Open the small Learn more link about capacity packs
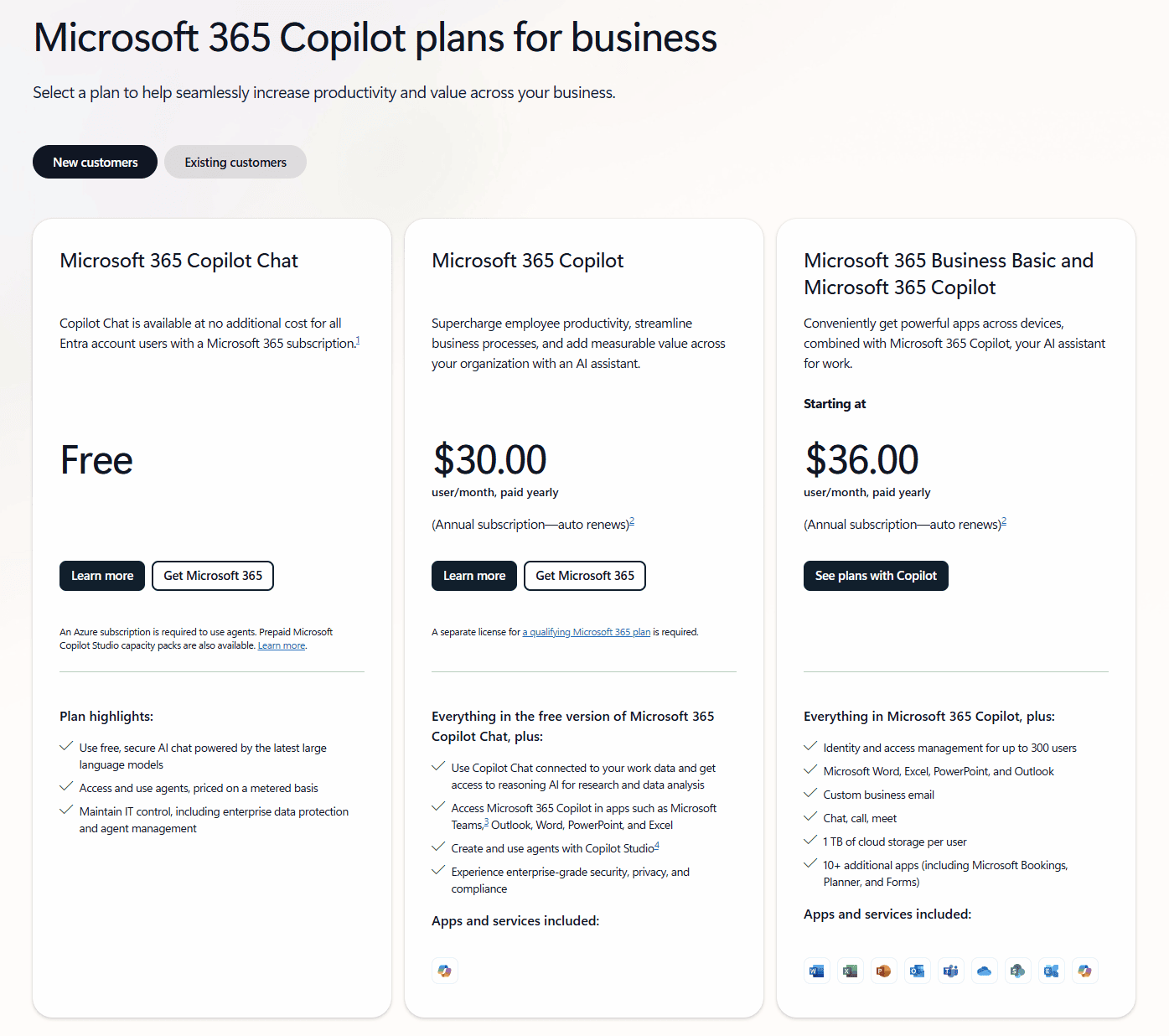This screenshot has width=1169, height=1036. [x=282, y=645]
